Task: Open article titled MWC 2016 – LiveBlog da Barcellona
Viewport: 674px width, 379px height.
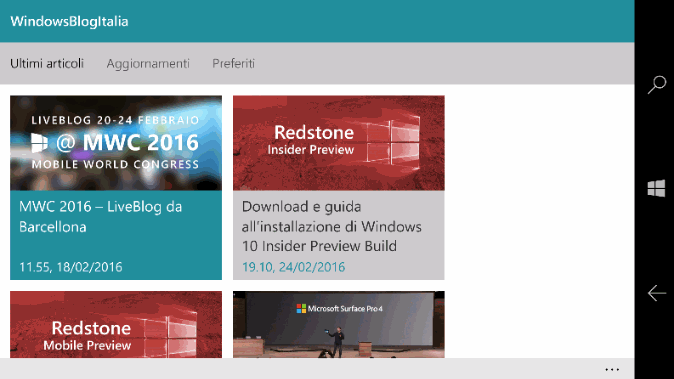Action: tap(101, 217)
